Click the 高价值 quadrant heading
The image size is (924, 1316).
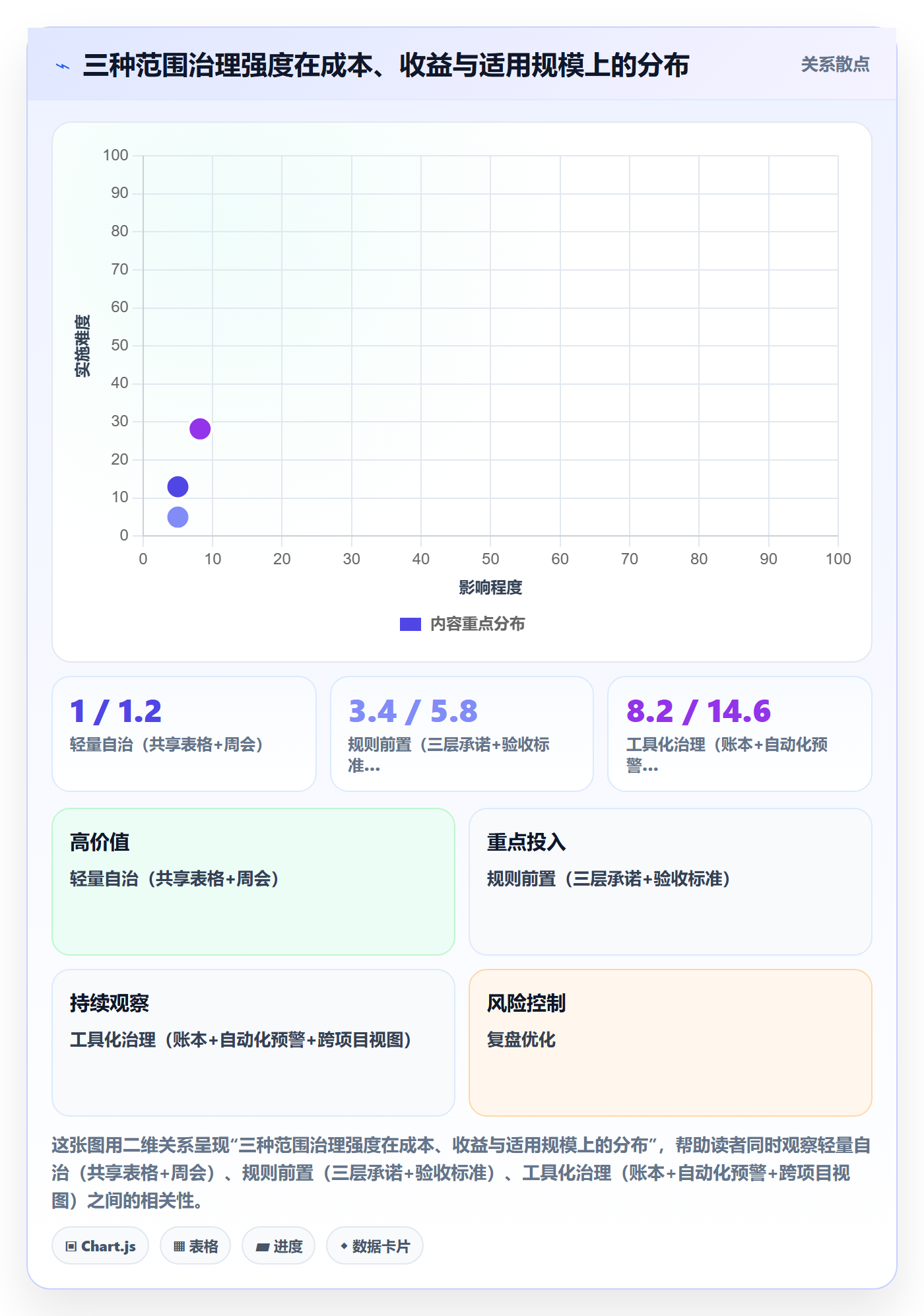(x=100, y=842)
